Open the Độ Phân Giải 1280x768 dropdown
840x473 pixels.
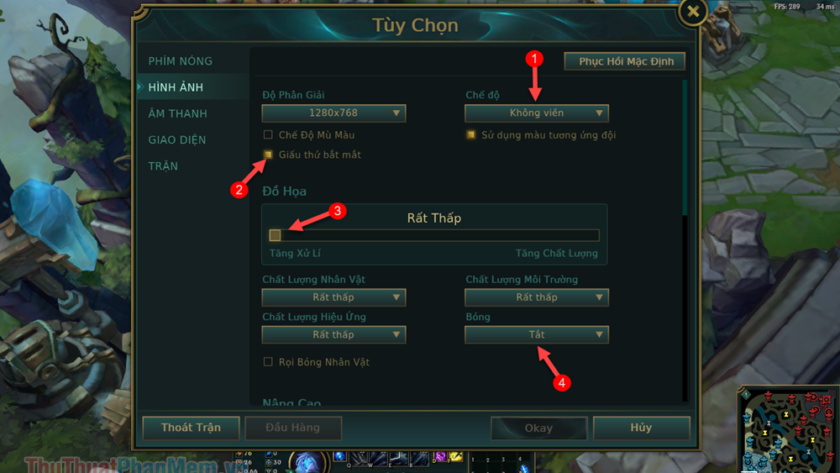[334, 113]
